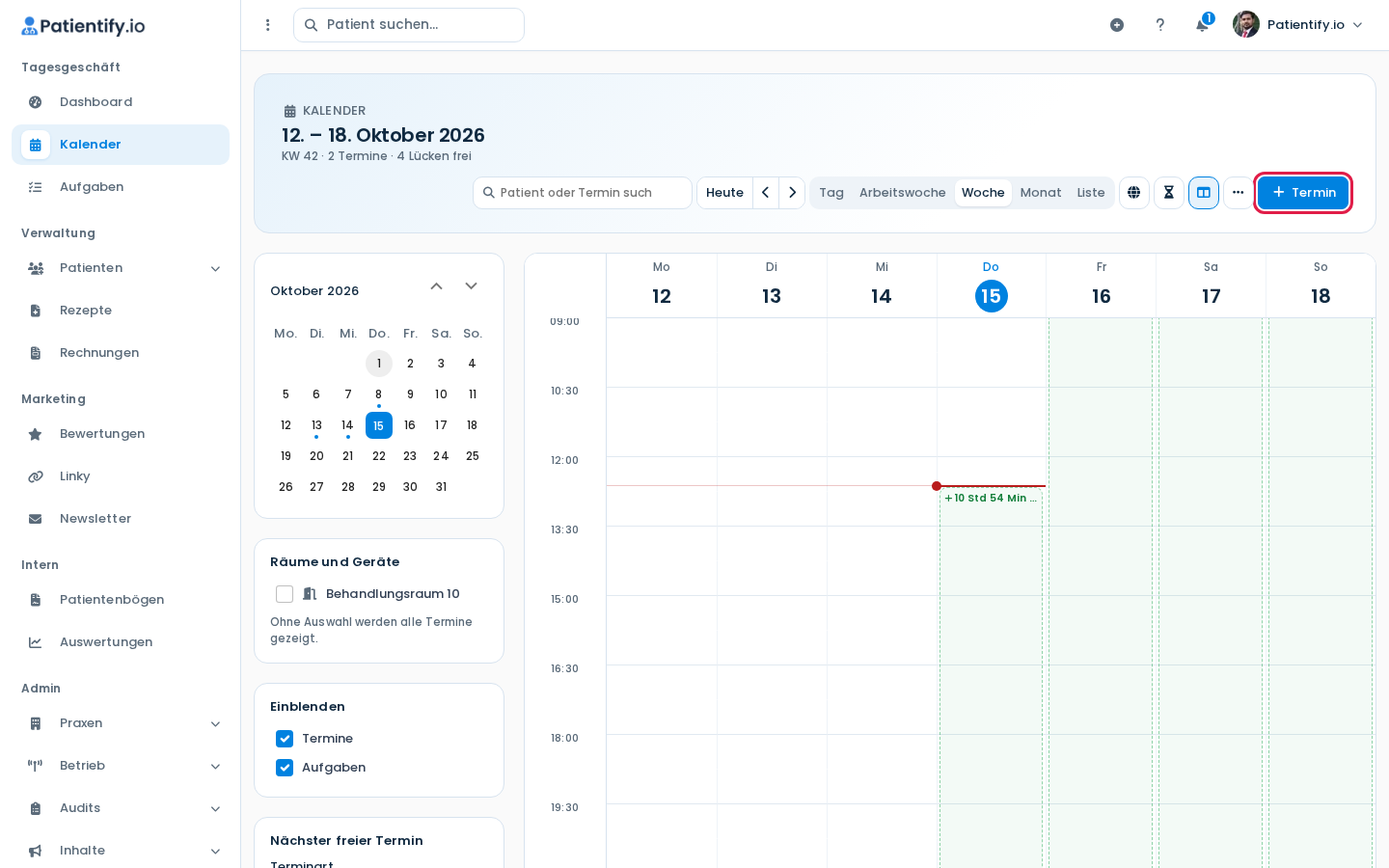Expand the Patienten sidebar section
The height and width of the screenshot is (868, 1389).
click(x=121, y=268)
